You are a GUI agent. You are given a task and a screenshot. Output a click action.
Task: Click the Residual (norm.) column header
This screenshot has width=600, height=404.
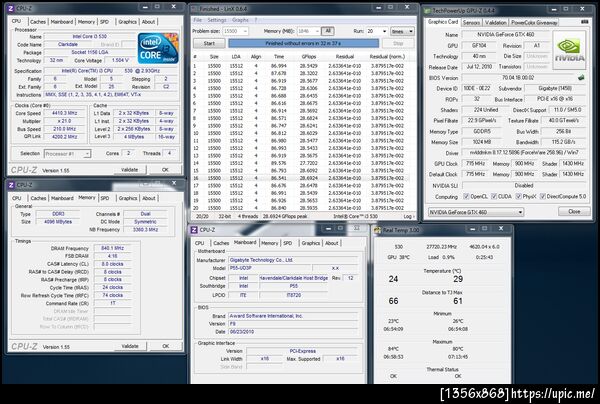pyautogui.click(x=387, y=57)
